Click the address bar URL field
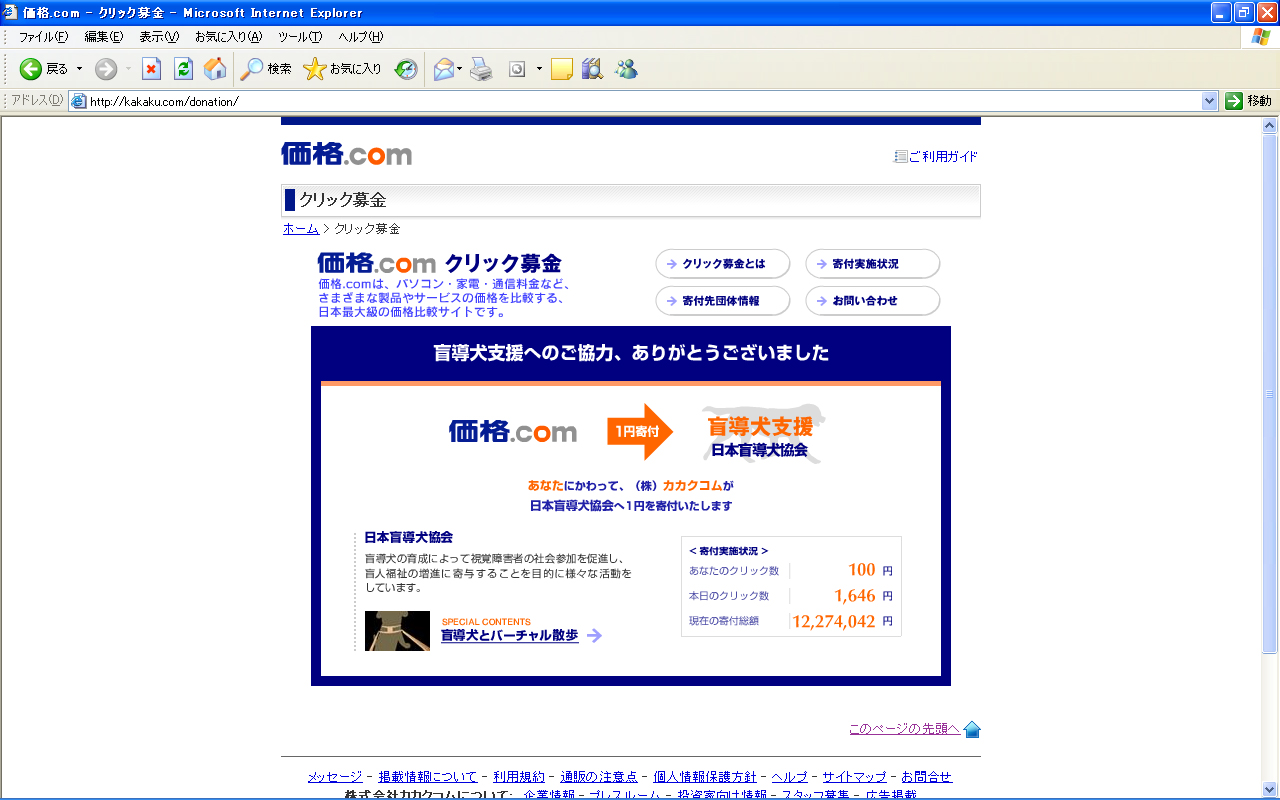 click(640, 101)
